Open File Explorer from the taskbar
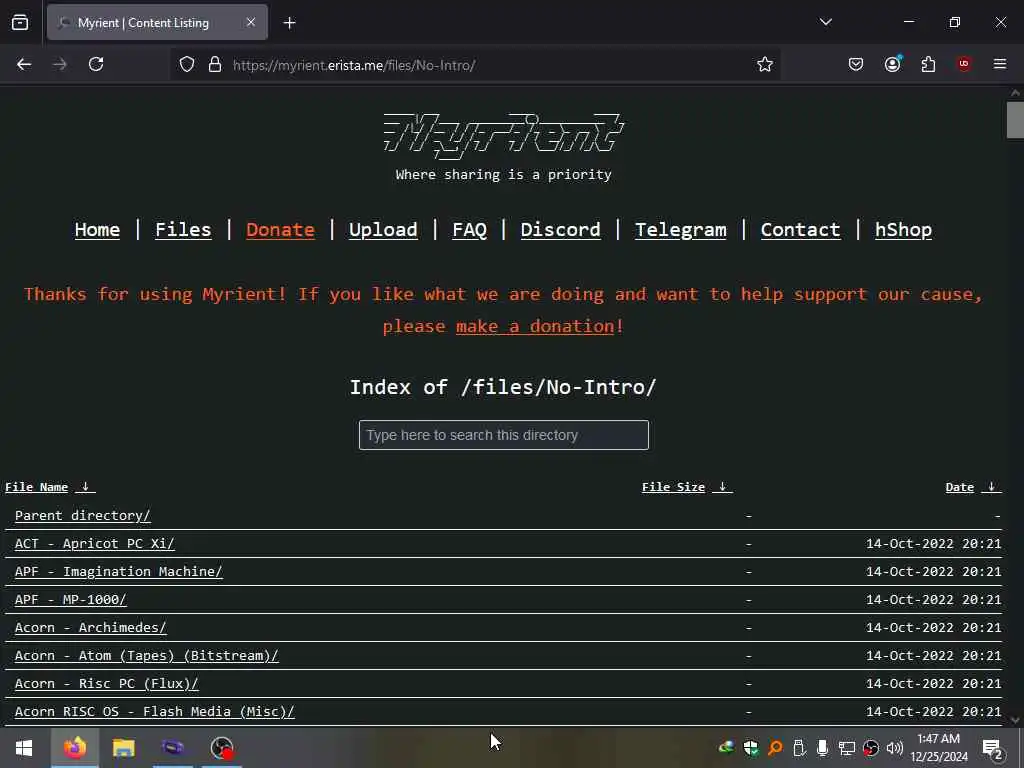This screenshot has height=768, width=1024. pyautogui.click(x=123, y=748)
